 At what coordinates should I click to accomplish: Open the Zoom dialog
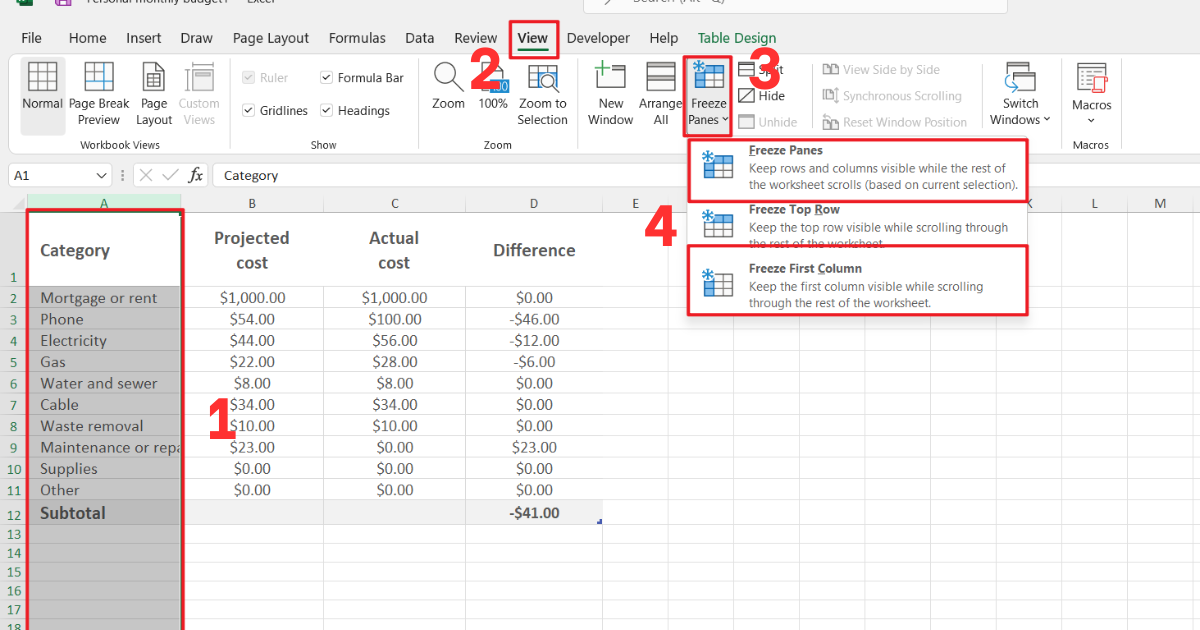coord(448,87)
